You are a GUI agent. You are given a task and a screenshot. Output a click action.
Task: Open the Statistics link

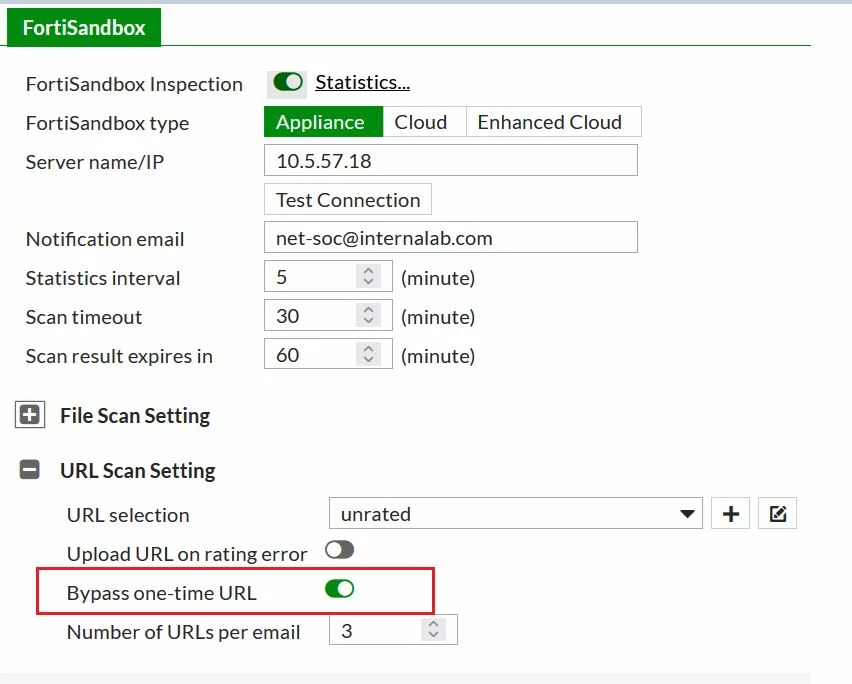coord(362,83)
